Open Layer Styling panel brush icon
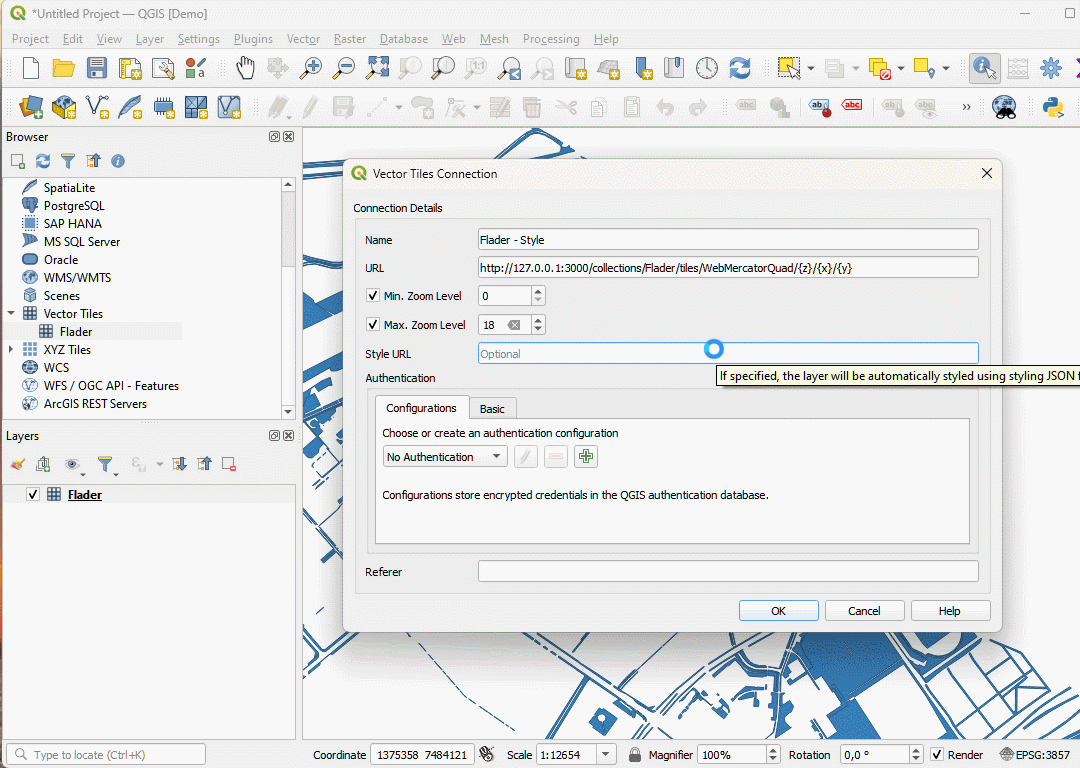Image resolution: width=1080 pixels, height=768 pixels. click(18, 464)
